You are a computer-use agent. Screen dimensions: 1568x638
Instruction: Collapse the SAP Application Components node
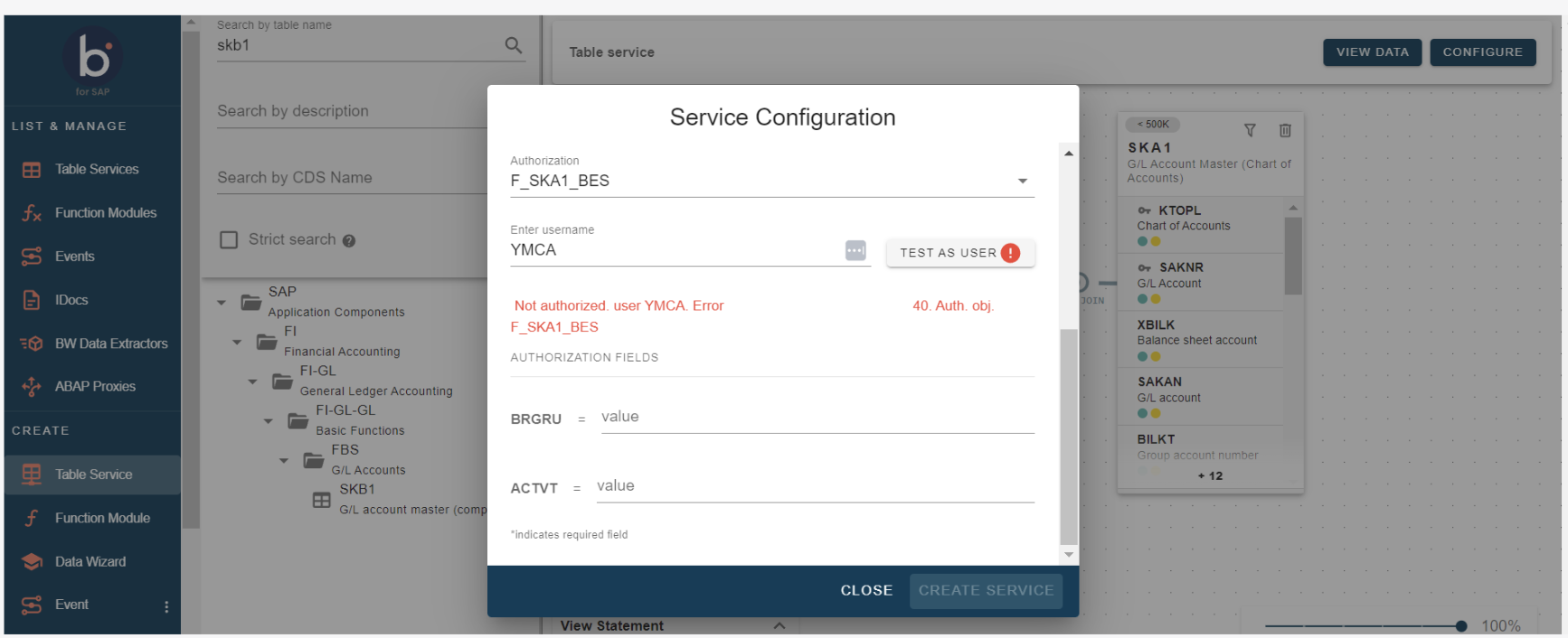(222, 303)
